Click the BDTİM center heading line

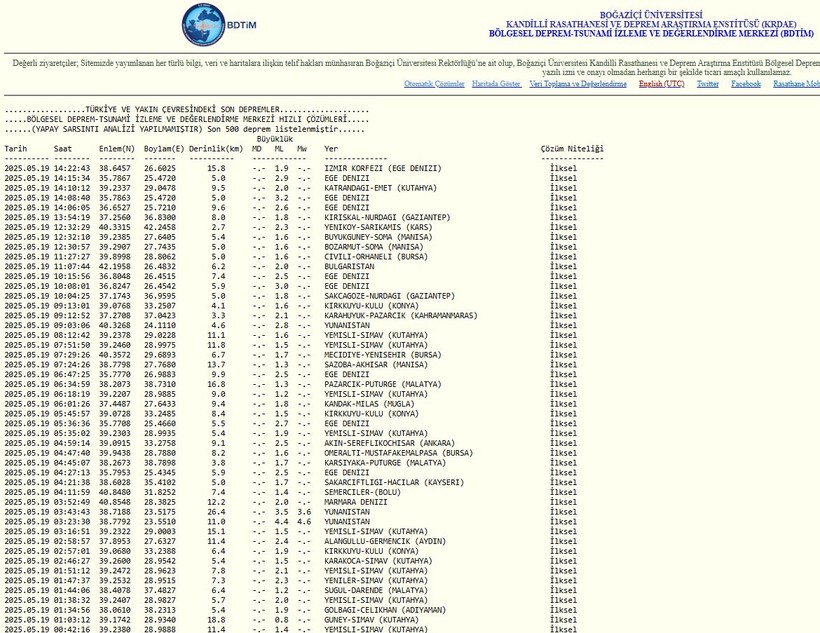coord(651,33)
